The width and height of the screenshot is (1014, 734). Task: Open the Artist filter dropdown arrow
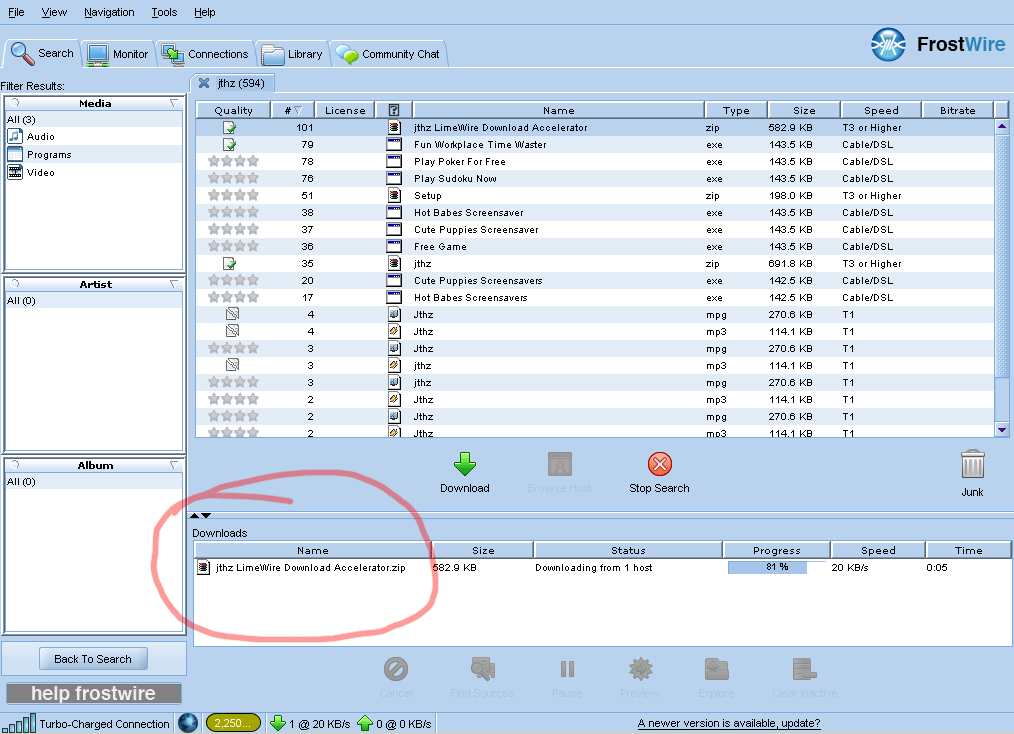tap(174, 285)
